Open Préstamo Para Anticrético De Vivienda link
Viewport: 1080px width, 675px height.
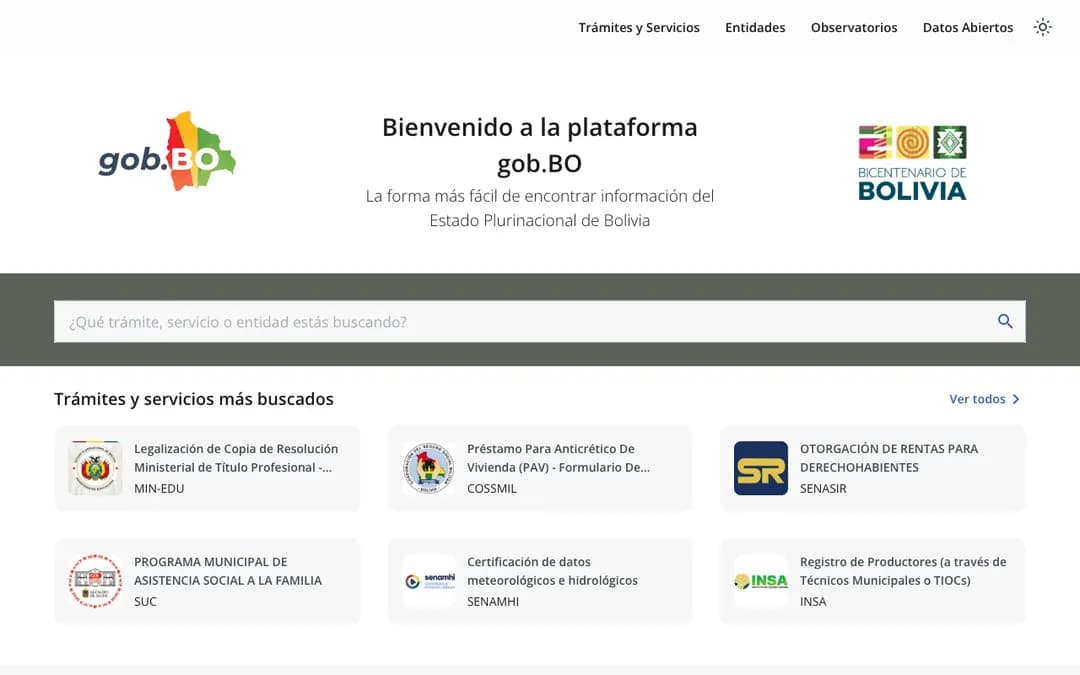tap(559, 458)
